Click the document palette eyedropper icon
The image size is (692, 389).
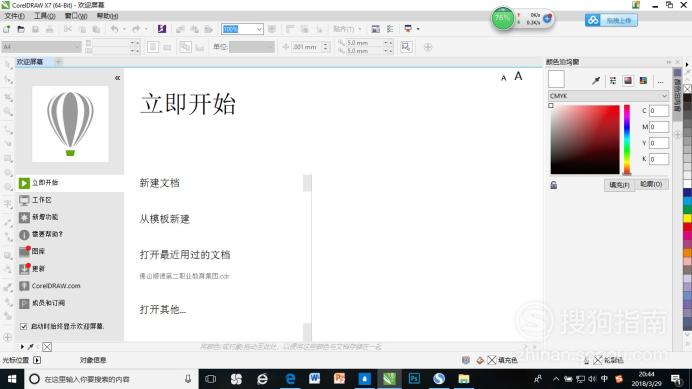tap(30, 347)
